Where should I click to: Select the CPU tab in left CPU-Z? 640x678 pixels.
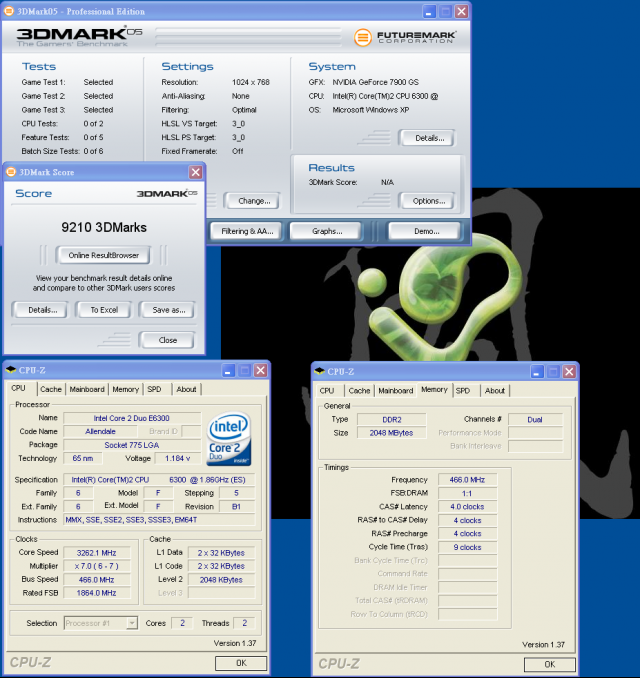click(x=19, y=388)
